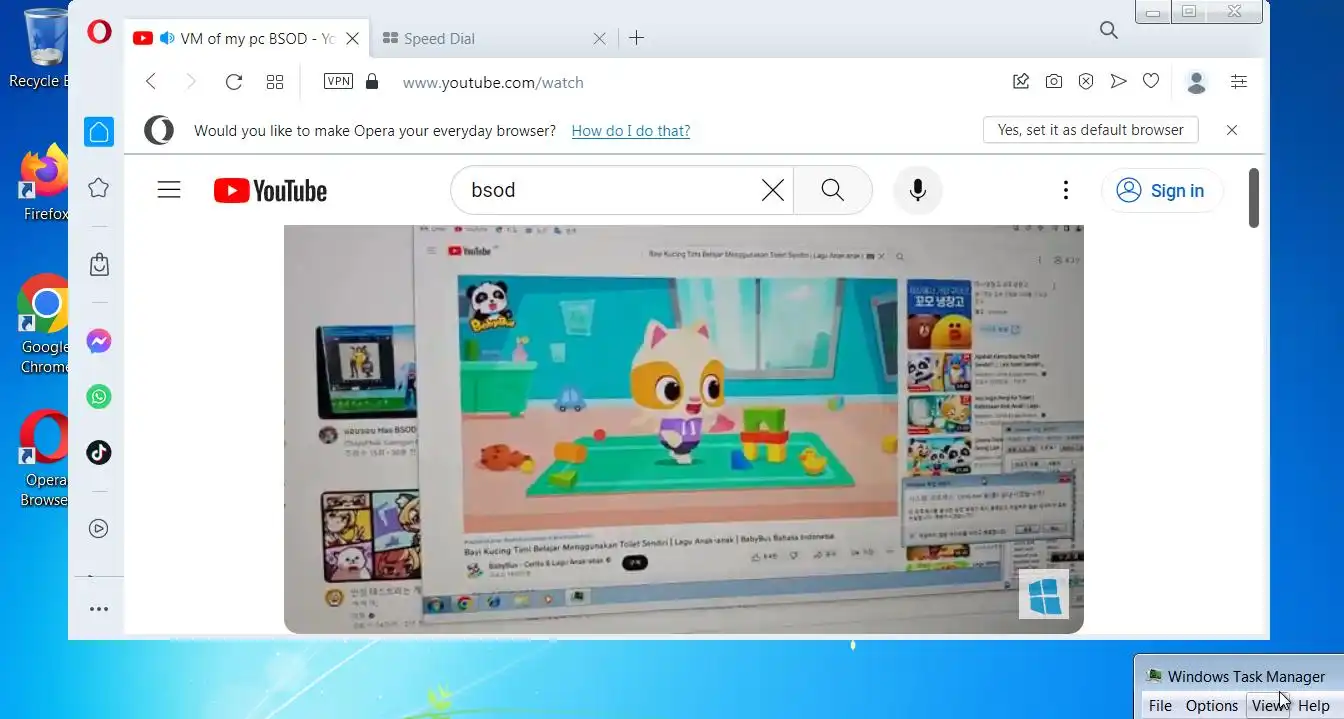Open Easy Setup sliders icon
Screen dimensions: 1344x719
pyautogui.click(x=1239, y=82)
